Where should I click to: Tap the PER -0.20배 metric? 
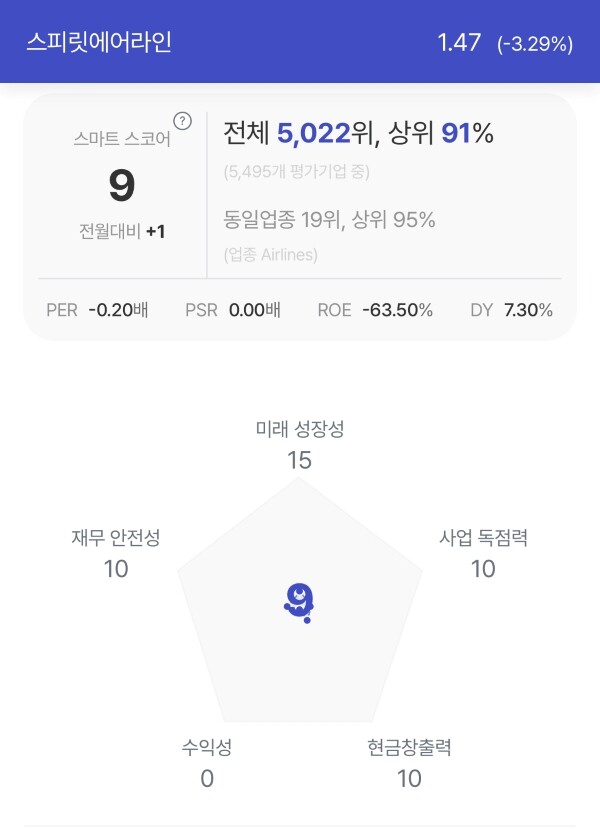pyautogui.click(x=97, y=310)
